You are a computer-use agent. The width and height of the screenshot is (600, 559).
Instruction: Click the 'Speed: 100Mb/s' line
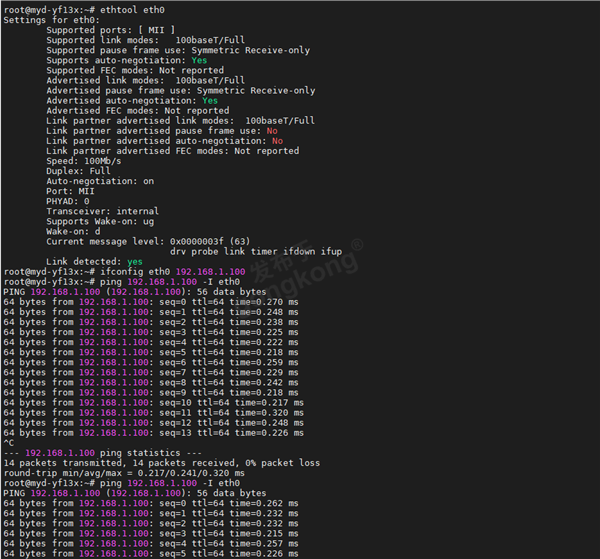(x=83, y=161)
